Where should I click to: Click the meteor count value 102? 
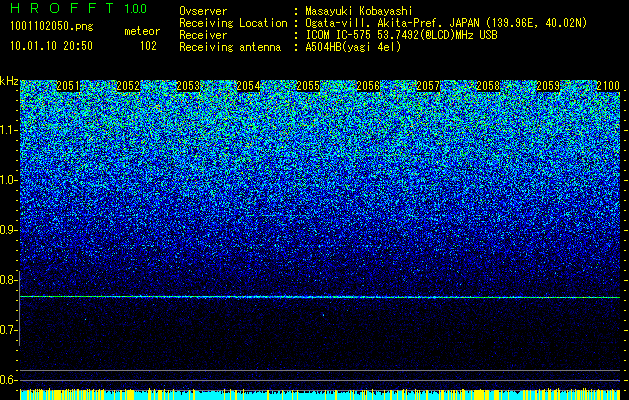(x=148, y=46)
